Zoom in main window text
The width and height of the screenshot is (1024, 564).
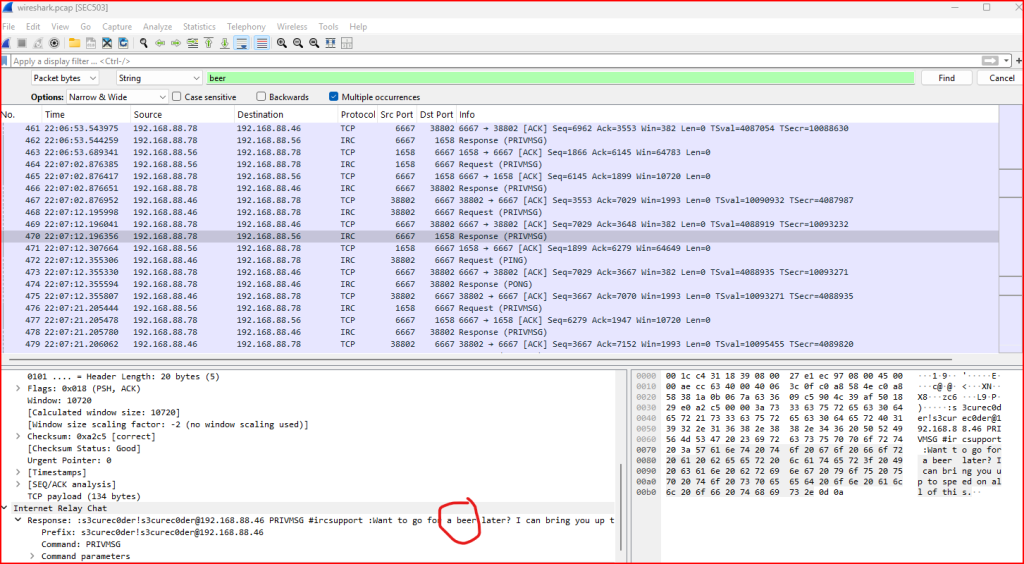281,43
